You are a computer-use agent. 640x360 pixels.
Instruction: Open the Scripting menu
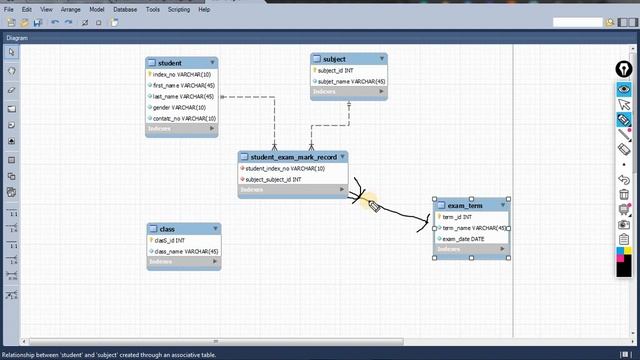pyautogui.click(x=179, y=9)
